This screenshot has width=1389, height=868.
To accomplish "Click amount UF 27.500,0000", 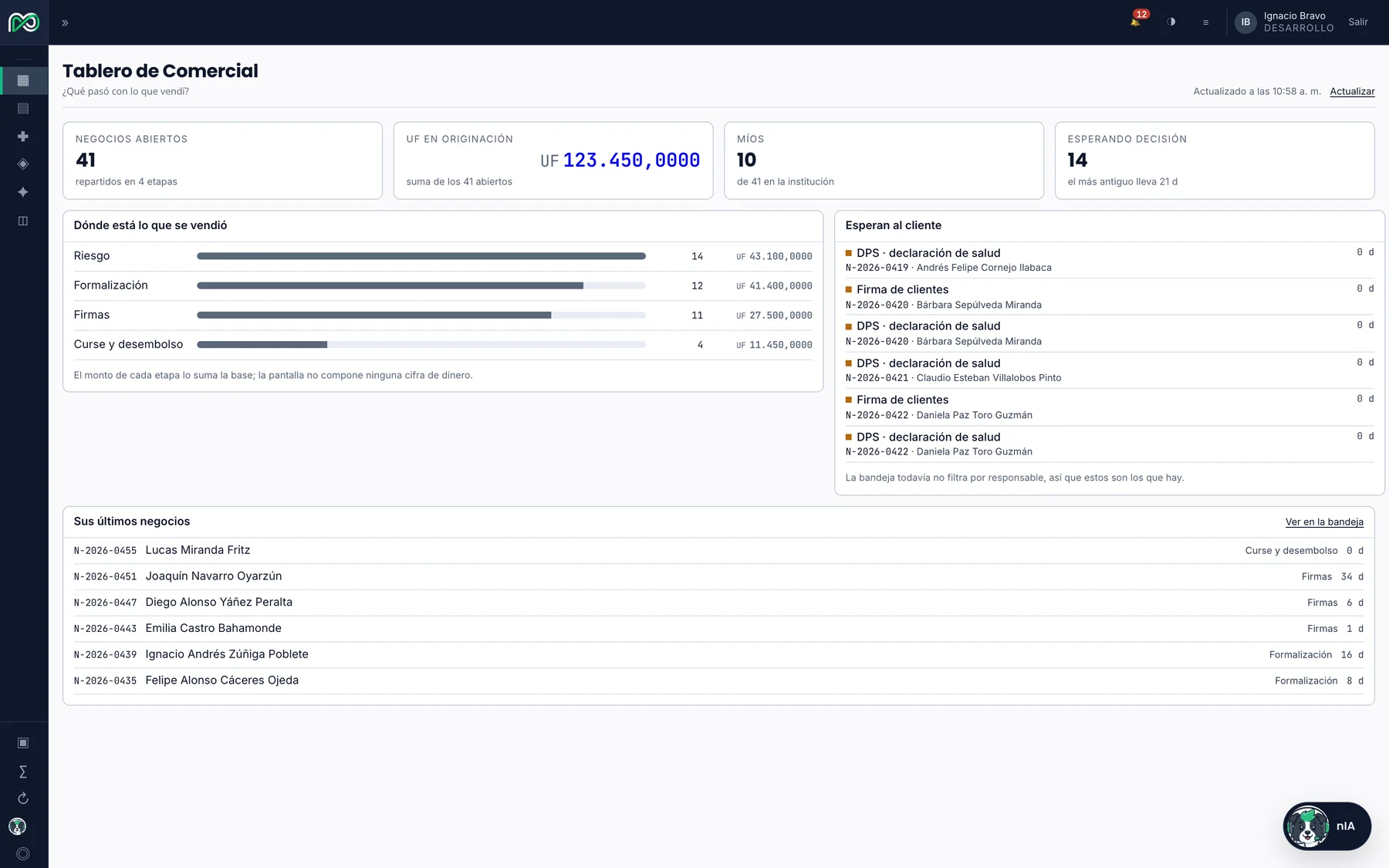I will pos(774,315).
